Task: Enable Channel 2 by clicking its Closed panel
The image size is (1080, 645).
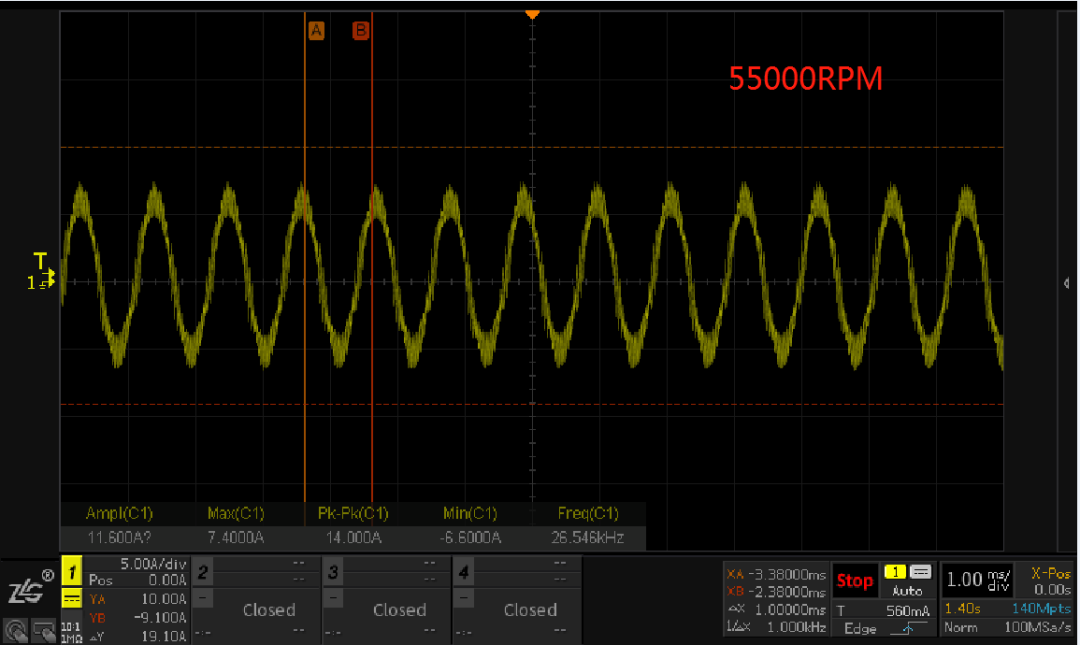Action: tap(268, 610)
